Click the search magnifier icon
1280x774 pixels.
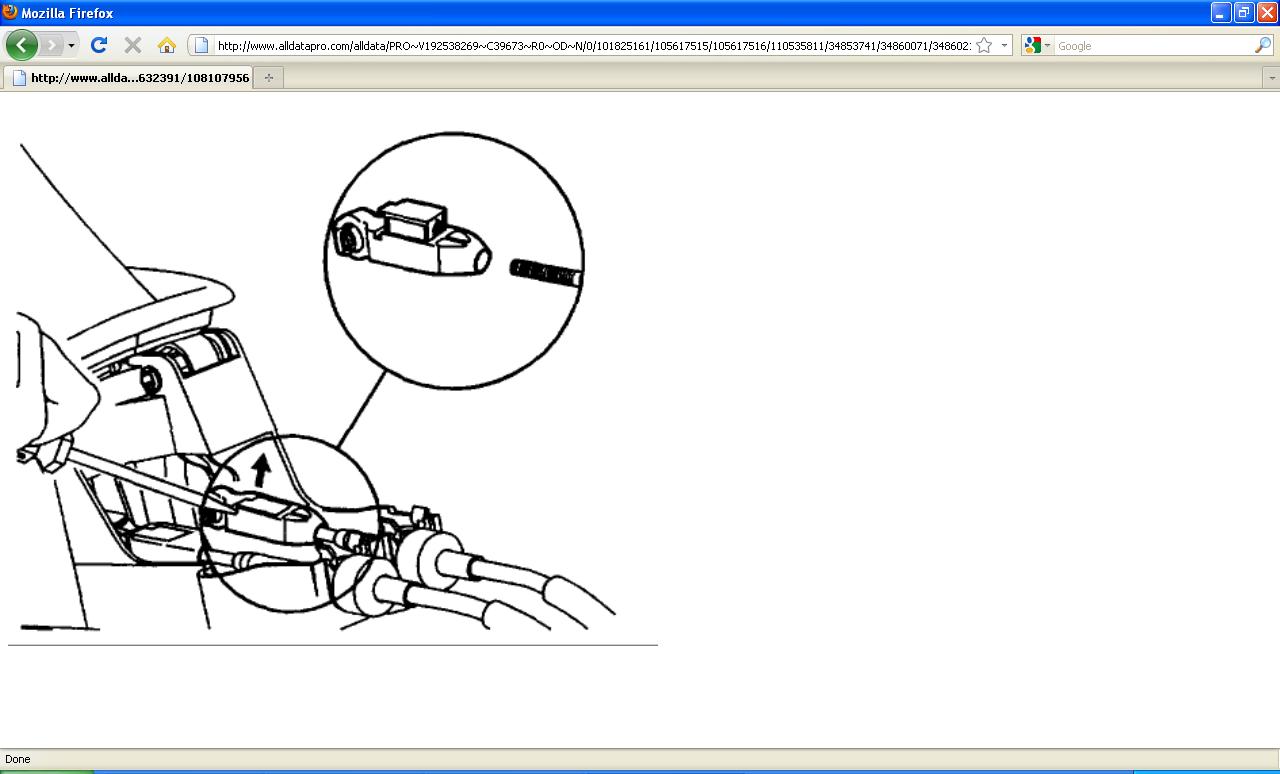coord(1263,45)
